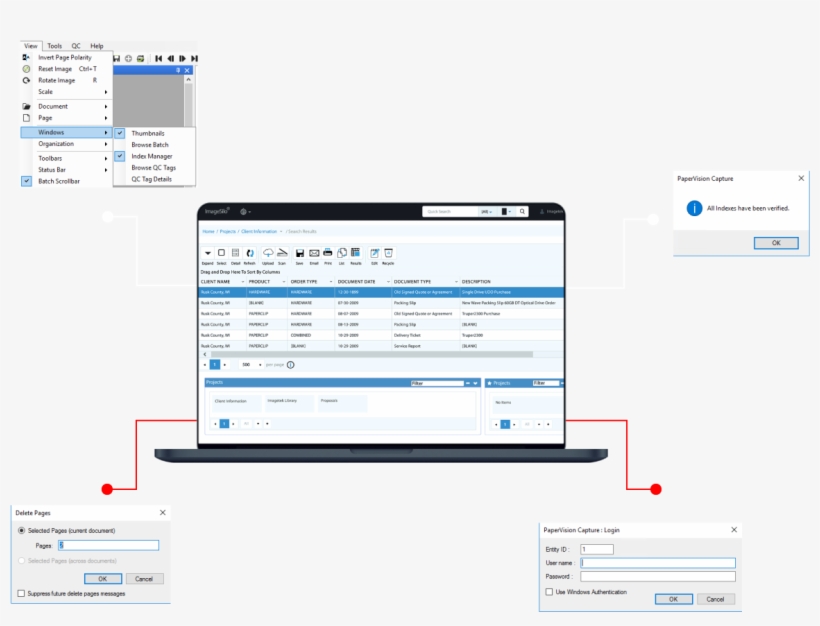The height and width of the screenshot is (626, 820).
Task: Choose Browse QC Tags from Windows submenu
Action: [153, 168]
